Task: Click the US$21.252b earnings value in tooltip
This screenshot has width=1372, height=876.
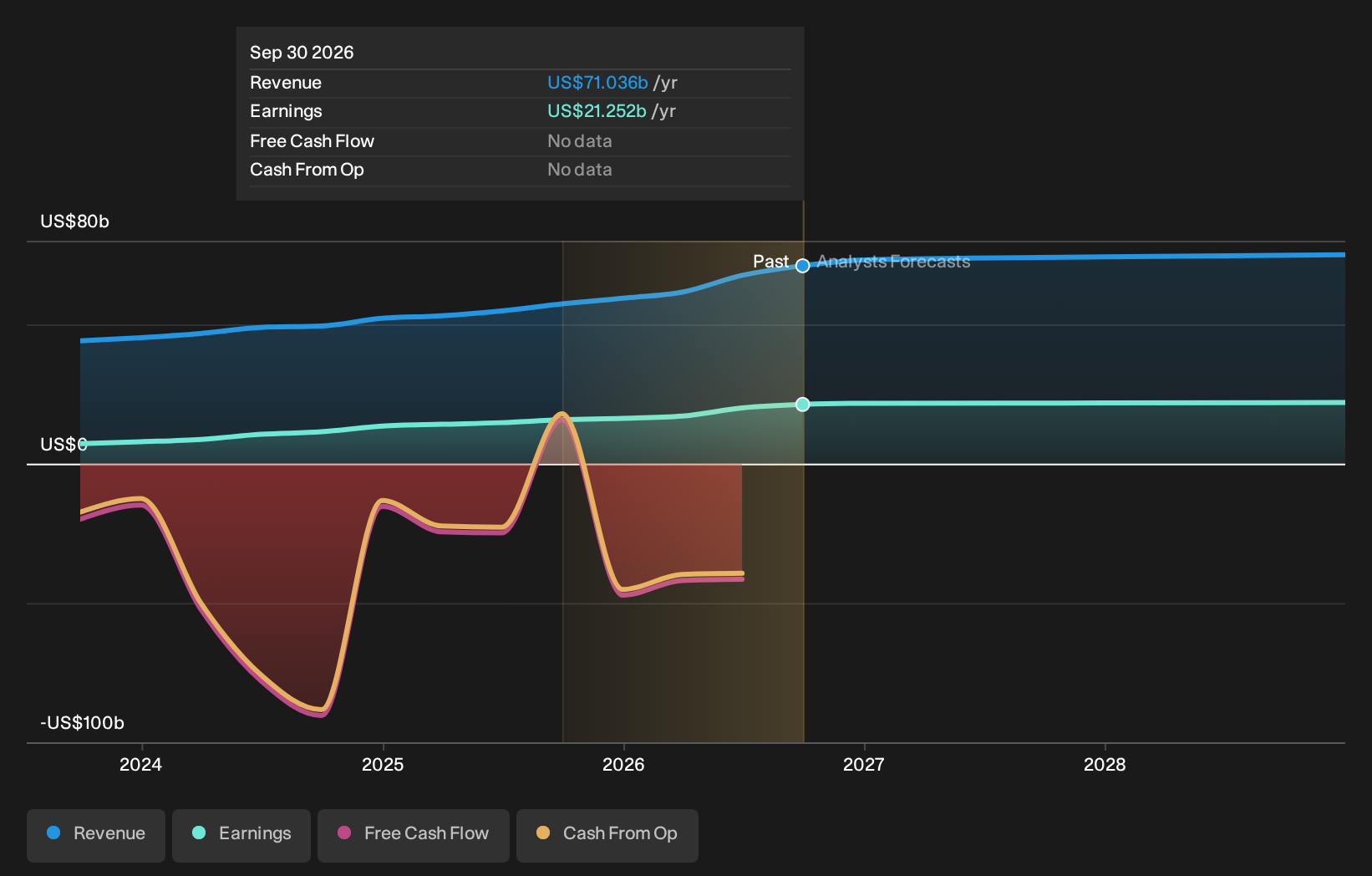Action: point(597,111)
